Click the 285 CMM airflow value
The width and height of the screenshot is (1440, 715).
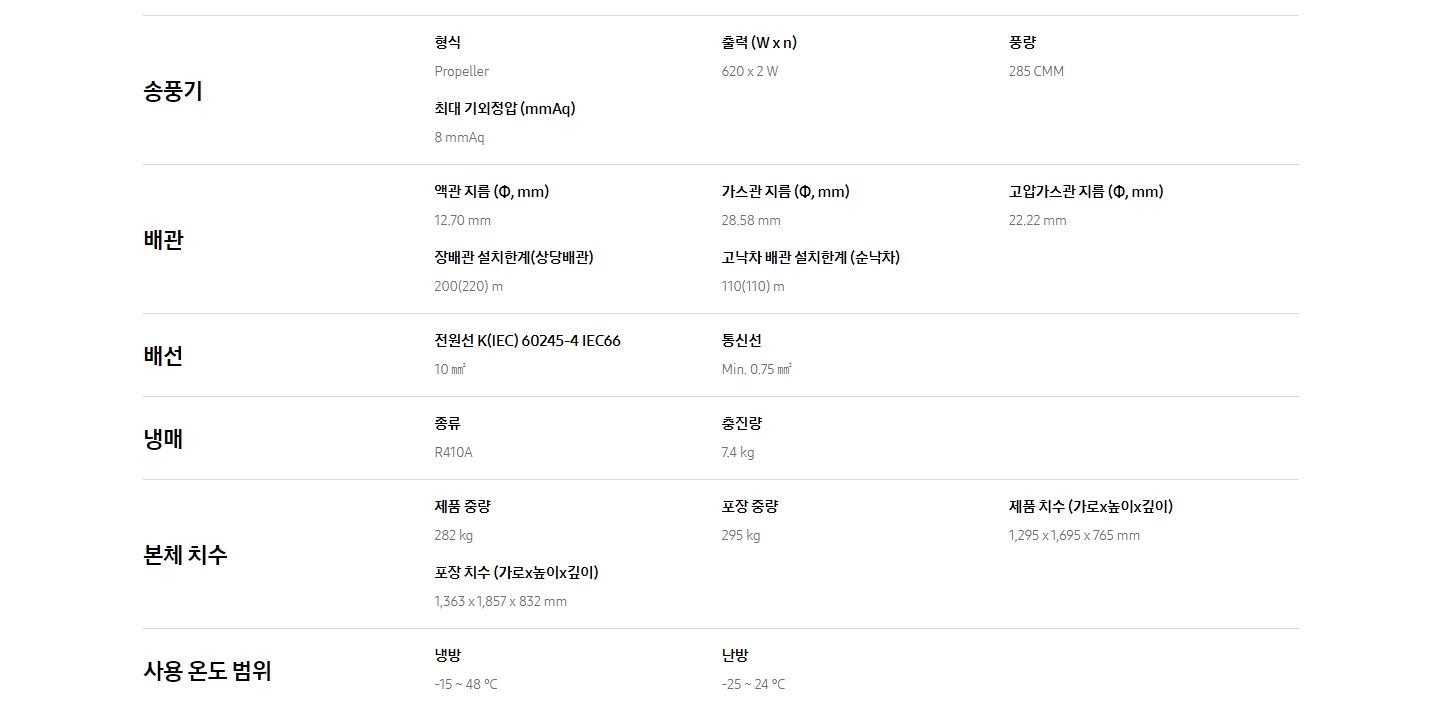1036,71
